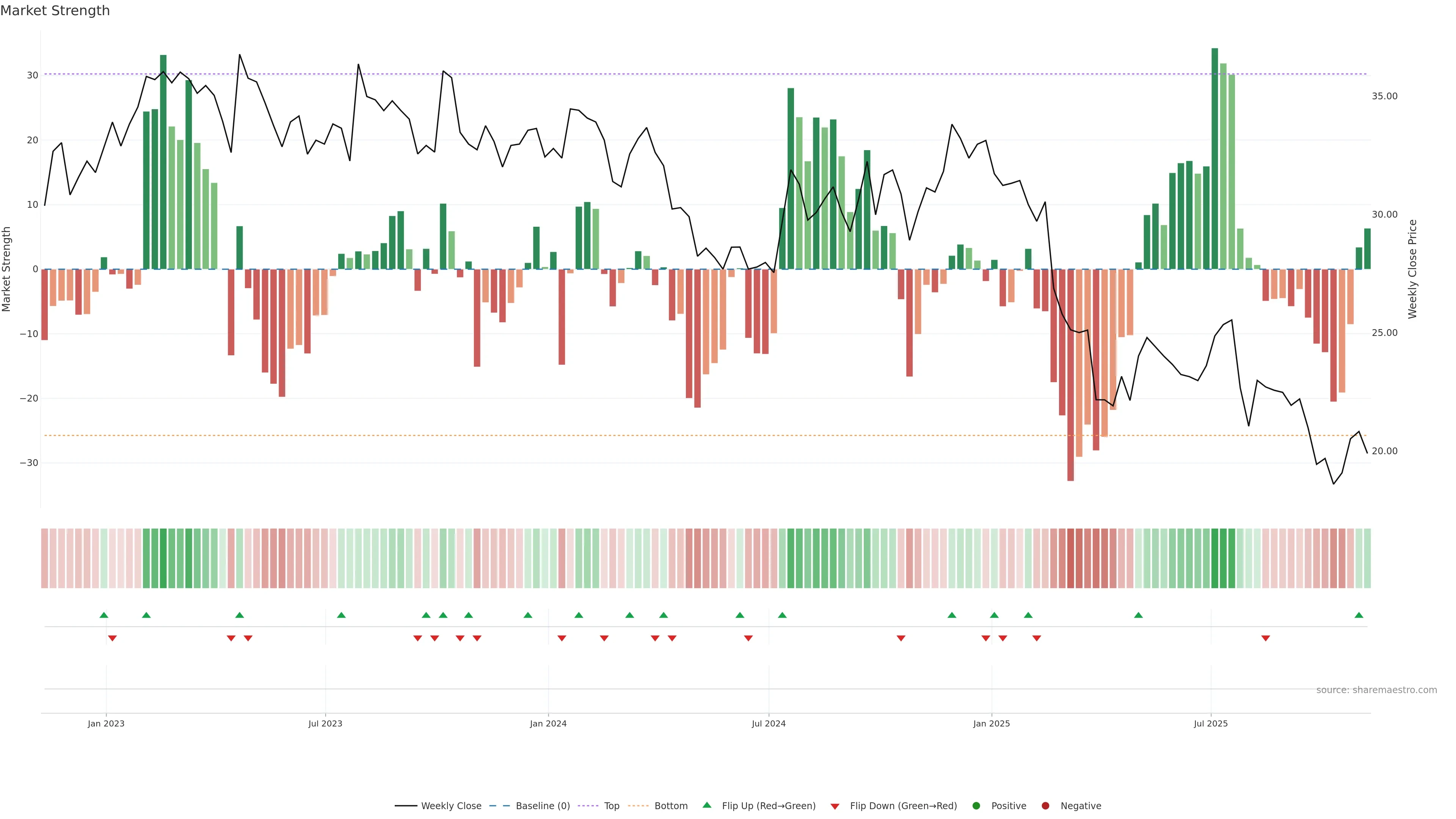Image resolution: width=1456 pixels, height=819 pixels.
Task: Toggle the 'Weekly Close' legend label
Action: coord(451,805)
